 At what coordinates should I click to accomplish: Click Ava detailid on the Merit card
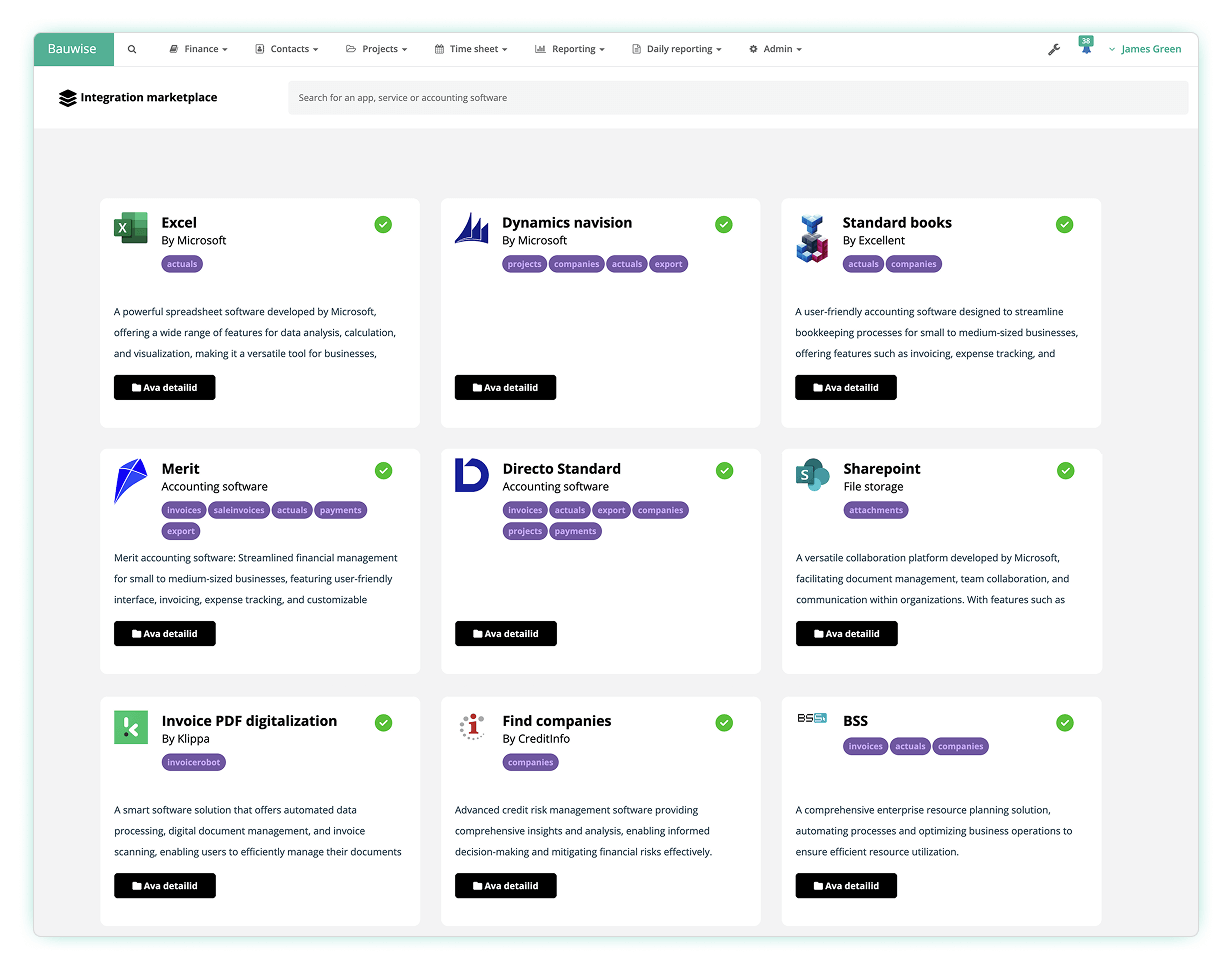pyautogui.click(x=164, y=633)
